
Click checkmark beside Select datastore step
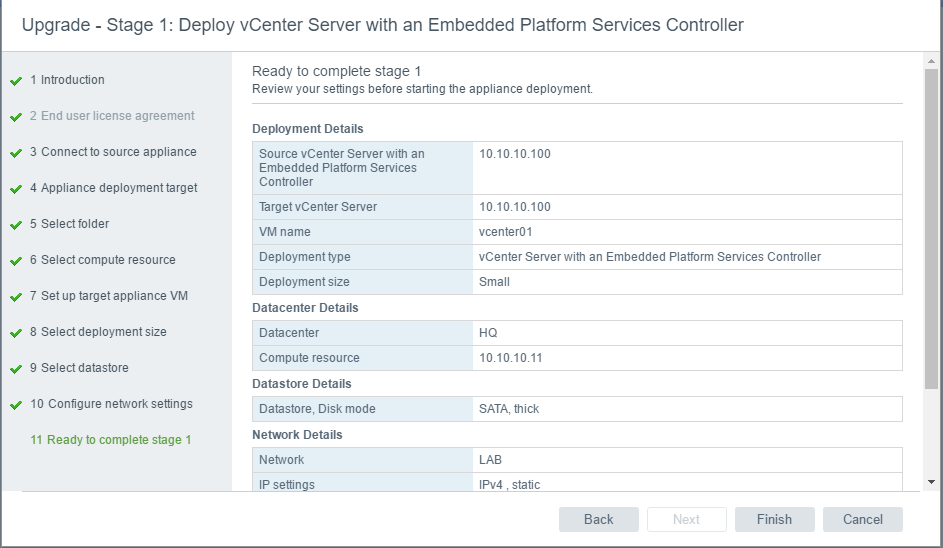[16, 369]
